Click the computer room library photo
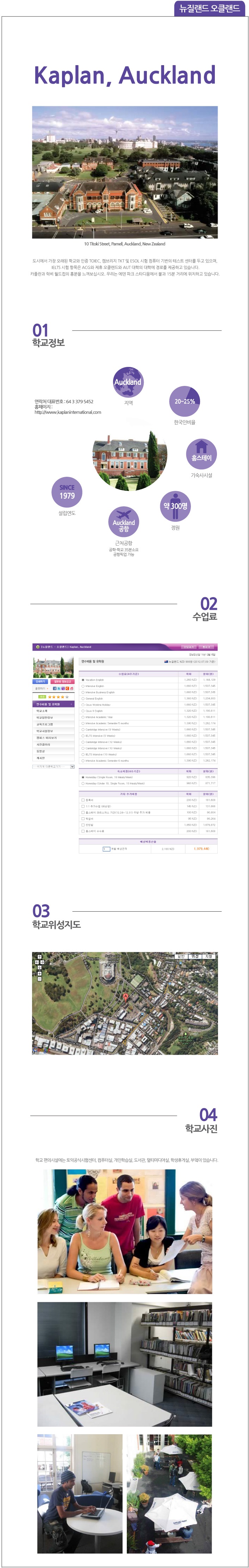This screenshot has height=1568, width=249. [x=125, y=1364]
